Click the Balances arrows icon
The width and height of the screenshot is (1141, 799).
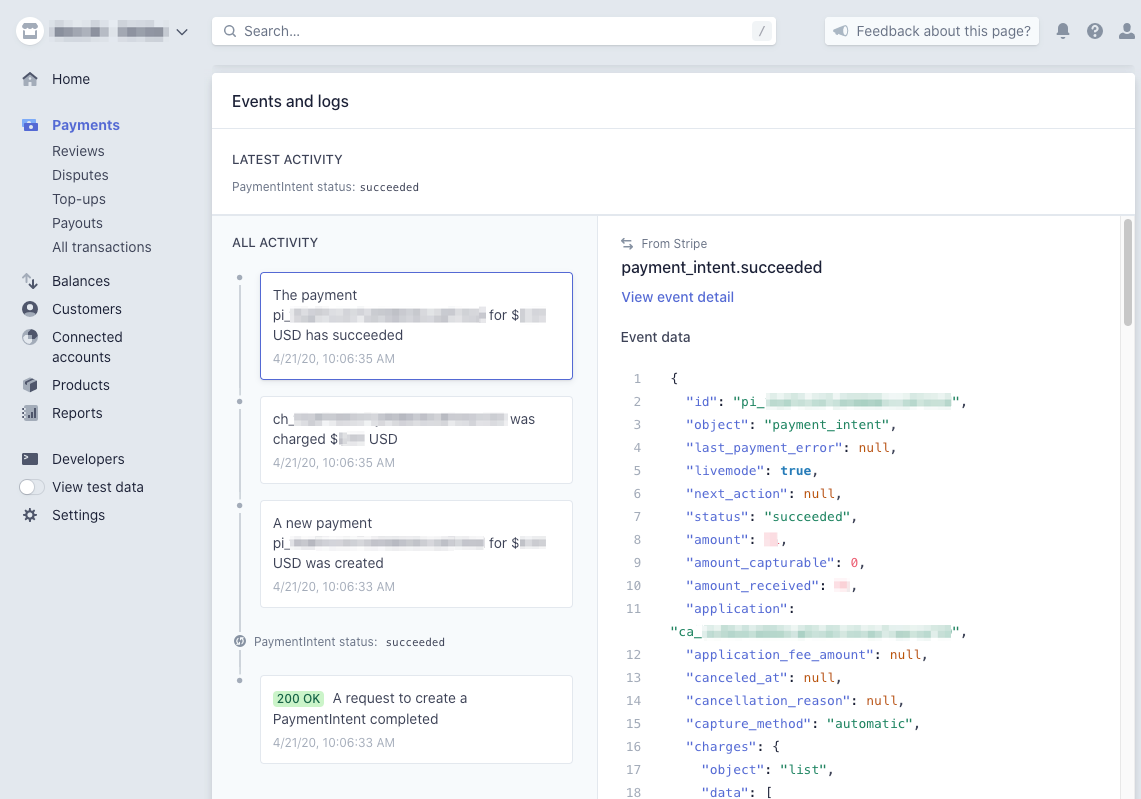tap(30, 281)
